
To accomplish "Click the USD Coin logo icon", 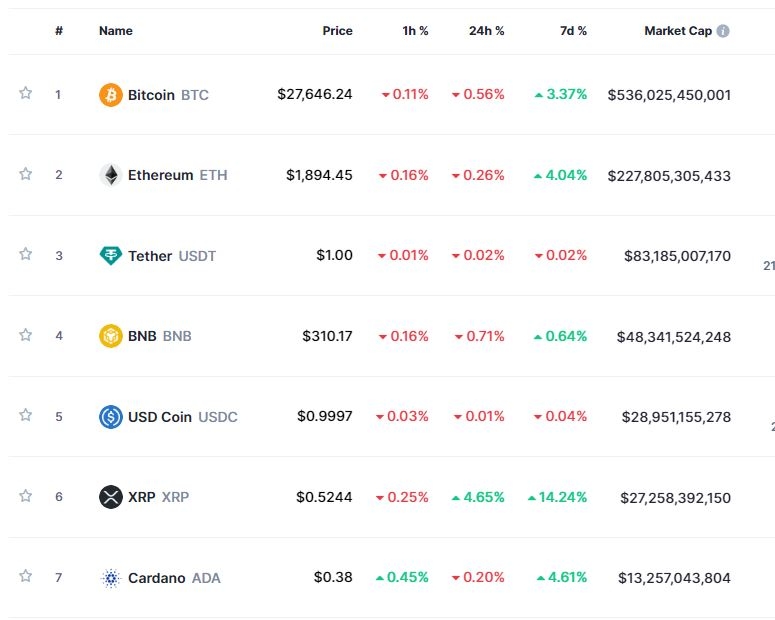I will click(111, 417).
